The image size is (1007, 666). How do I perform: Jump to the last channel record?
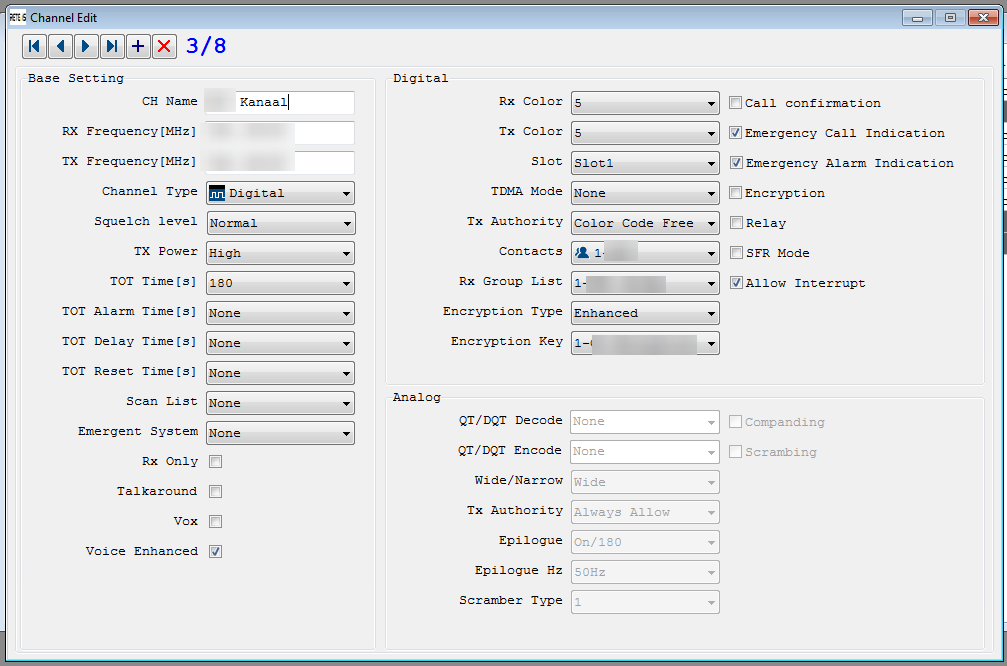(x=112, y=46)
